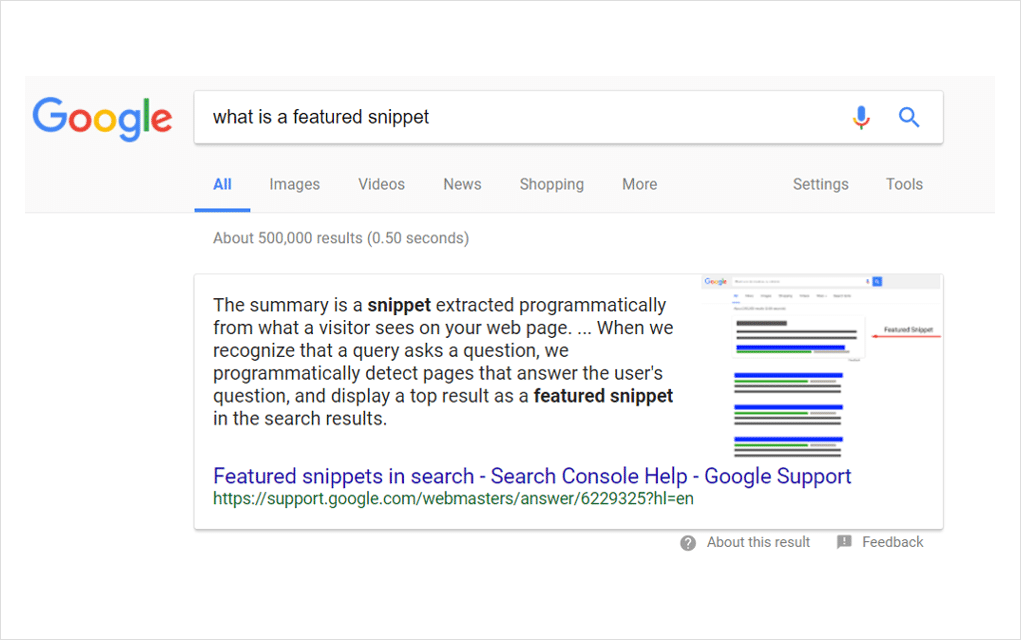
Task: Open Featured snippets in search result title
Action: [532, 476]
